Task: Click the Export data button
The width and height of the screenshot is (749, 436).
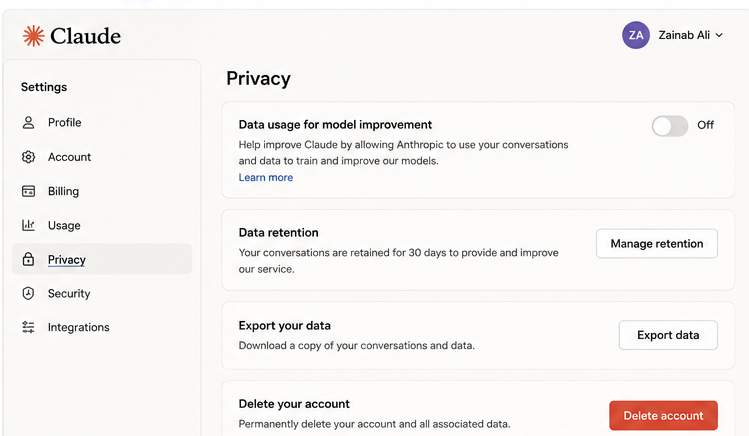Action: 668,335
